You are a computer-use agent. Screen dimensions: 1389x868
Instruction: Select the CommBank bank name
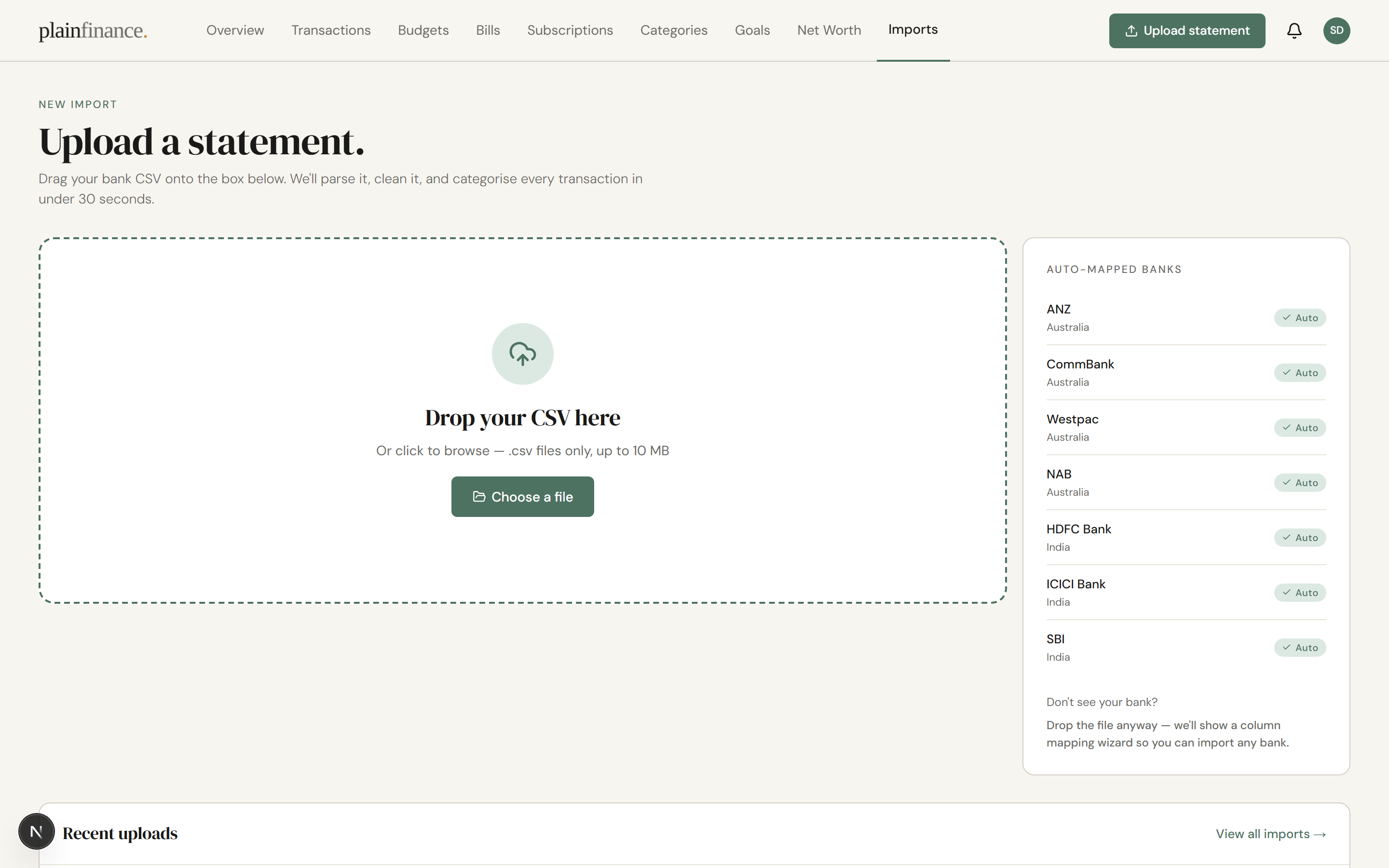(1080, 364)
